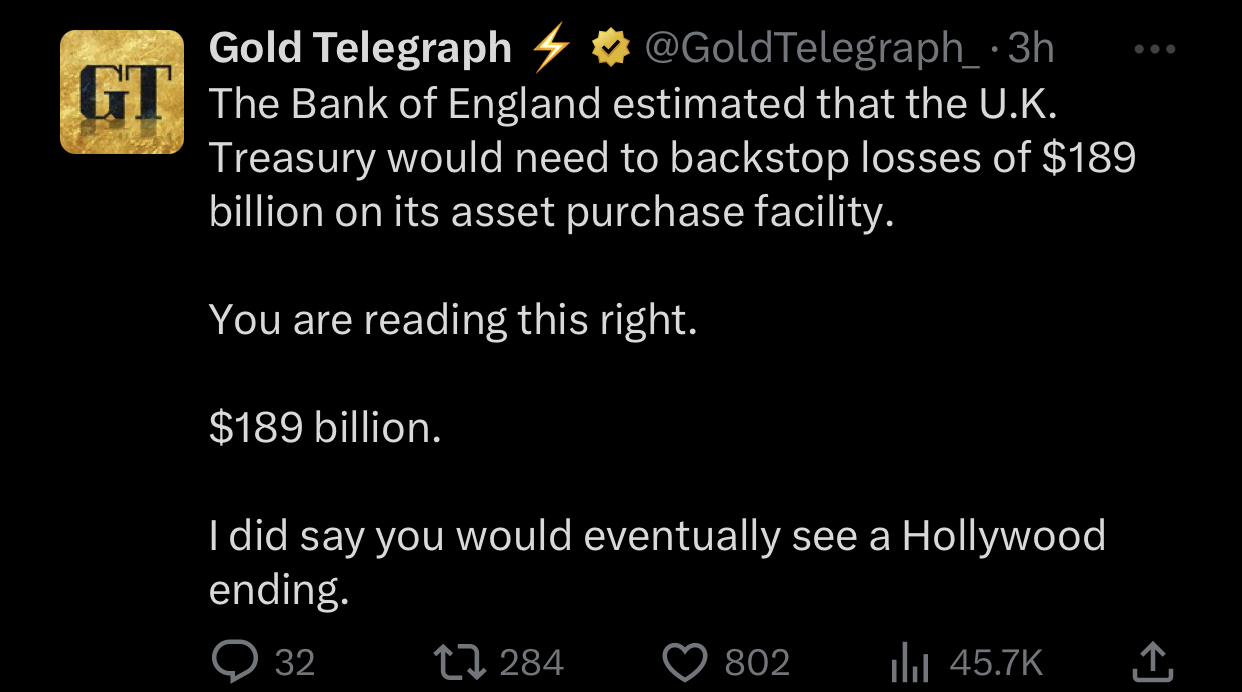
Task: Tap the share upload arrow icon
Action: coord(1154,660)
